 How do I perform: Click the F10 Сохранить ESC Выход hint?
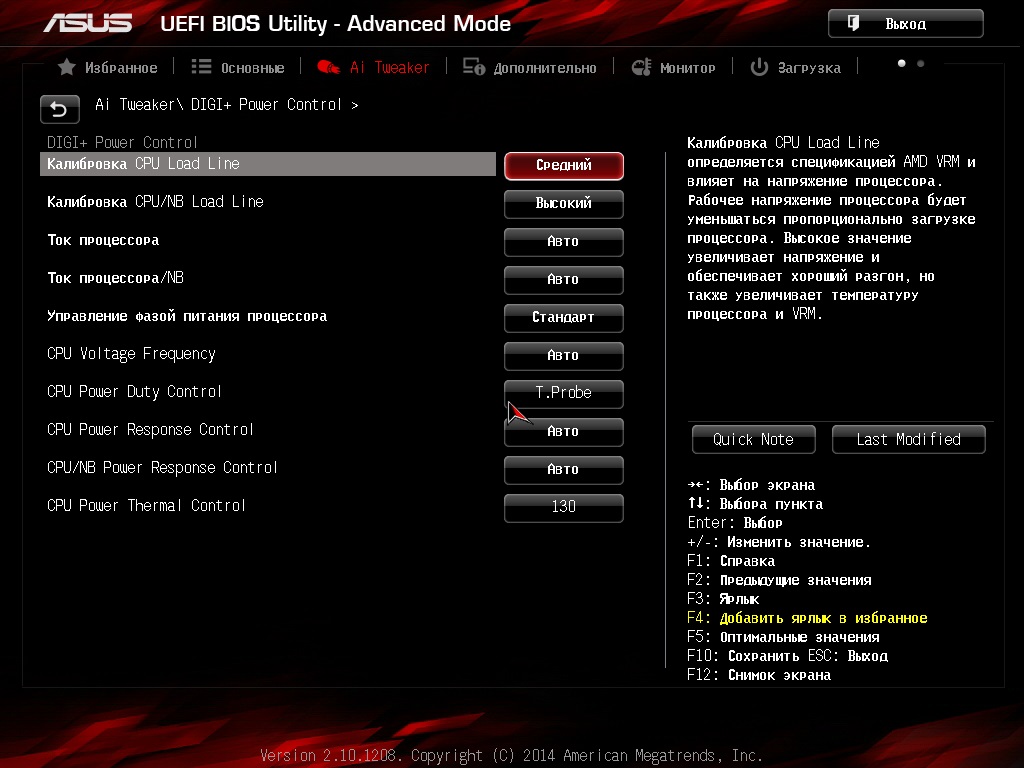[x=788, y=656]
